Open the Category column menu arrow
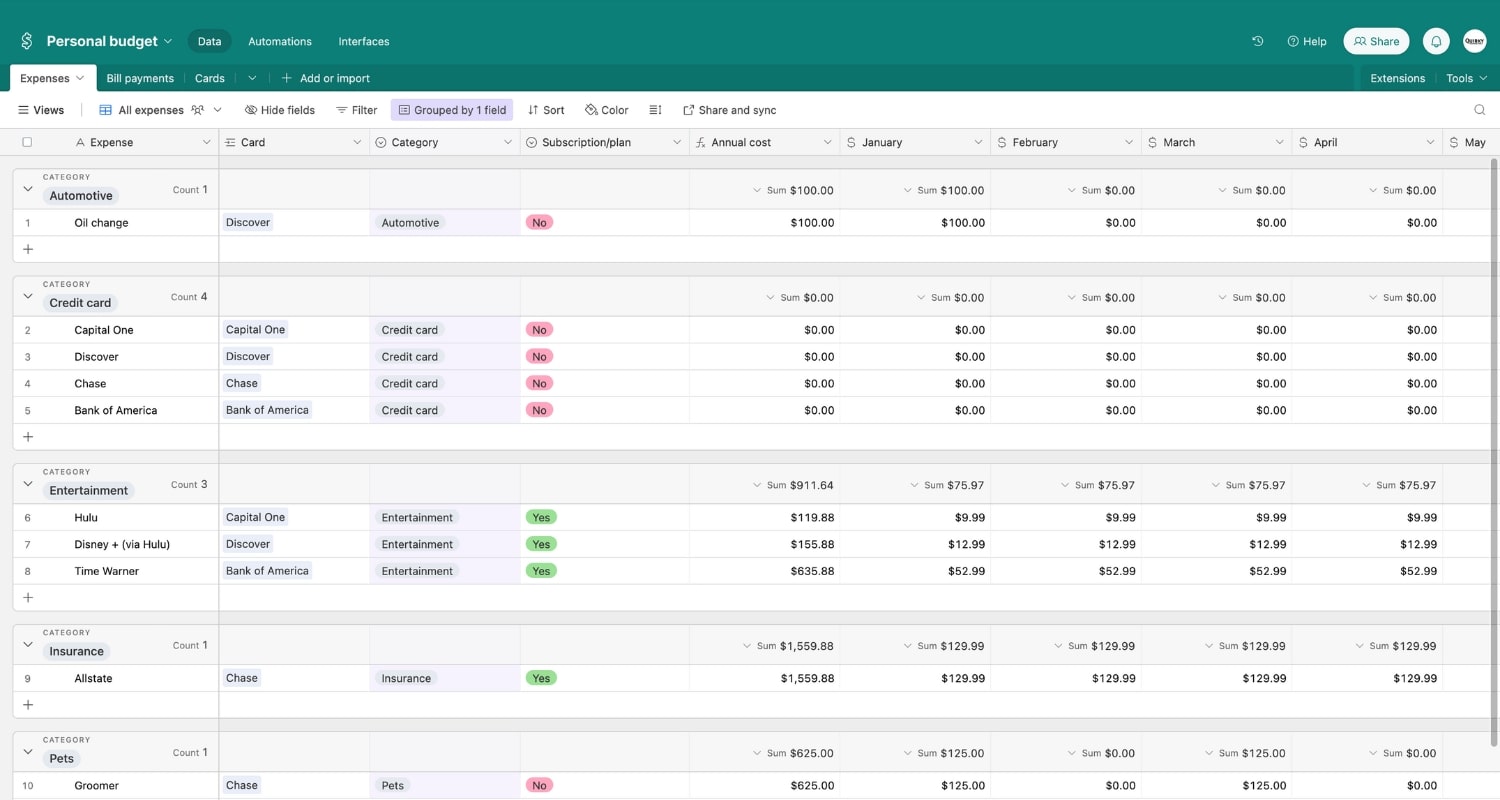 pyautogui.click(x=507, y=142)
